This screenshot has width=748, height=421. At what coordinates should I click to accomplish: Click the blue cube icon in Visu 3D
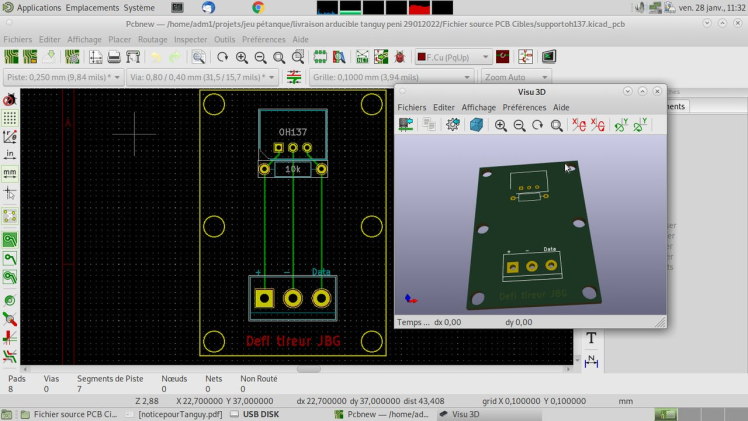pos(476,125)
